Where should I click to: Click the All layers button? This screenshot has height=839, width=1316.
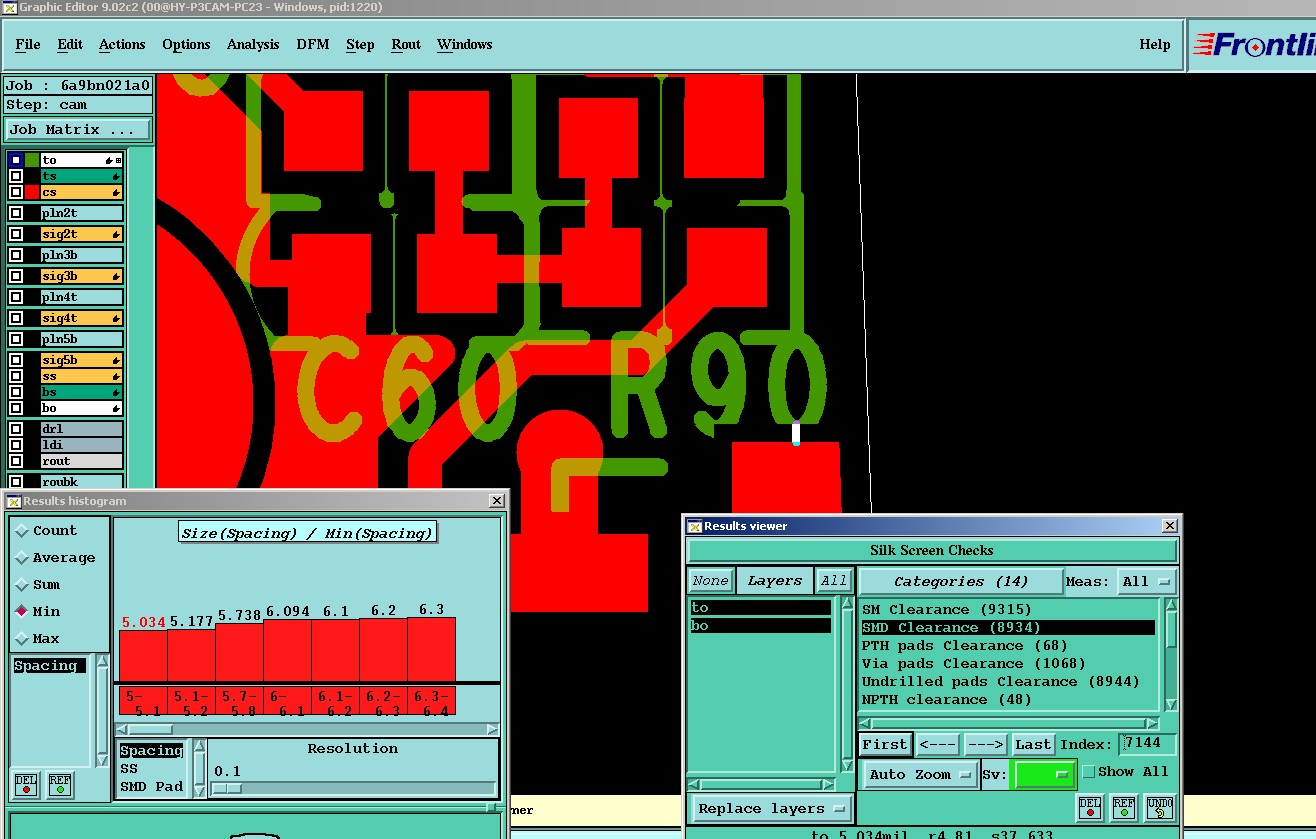[834, 581]
